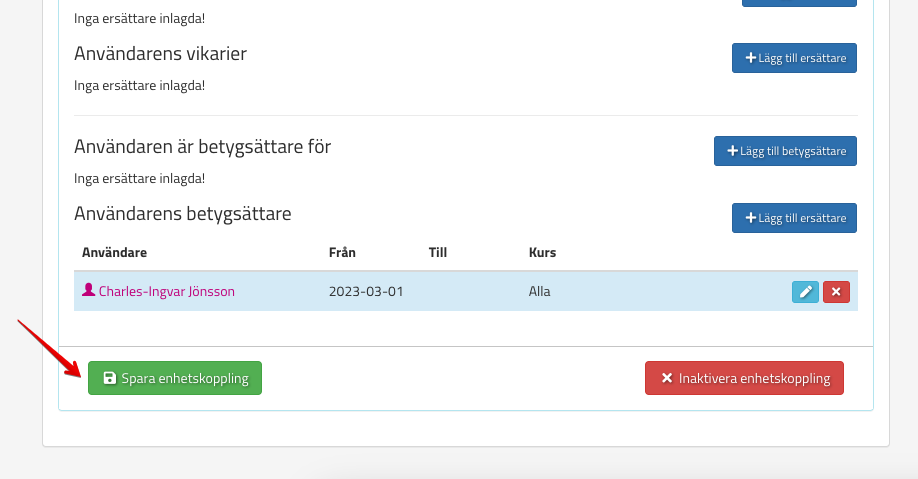Select the Alla course cell
The width and height of the screenshot is (918, 479).
540,292
